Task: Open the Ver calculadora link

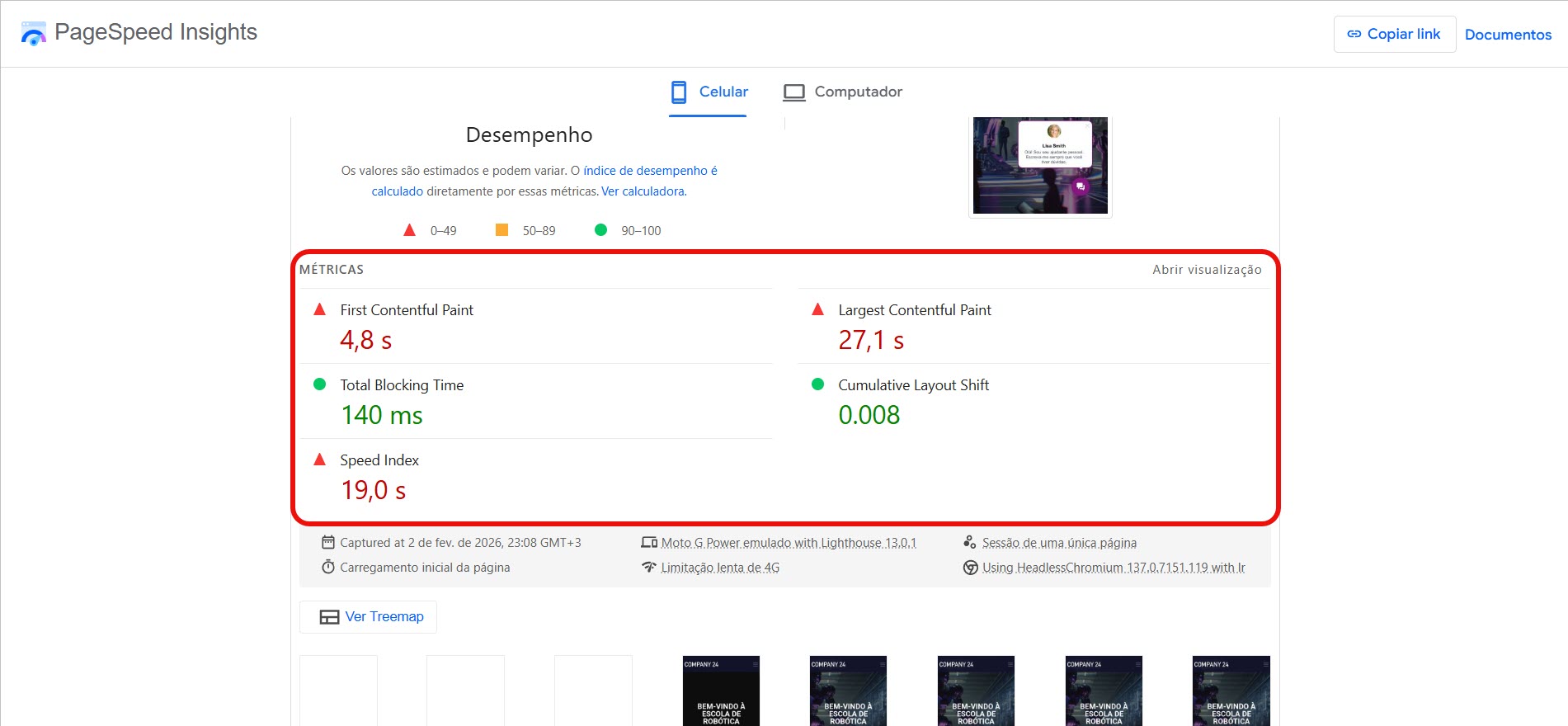Action: click(643, 191)
